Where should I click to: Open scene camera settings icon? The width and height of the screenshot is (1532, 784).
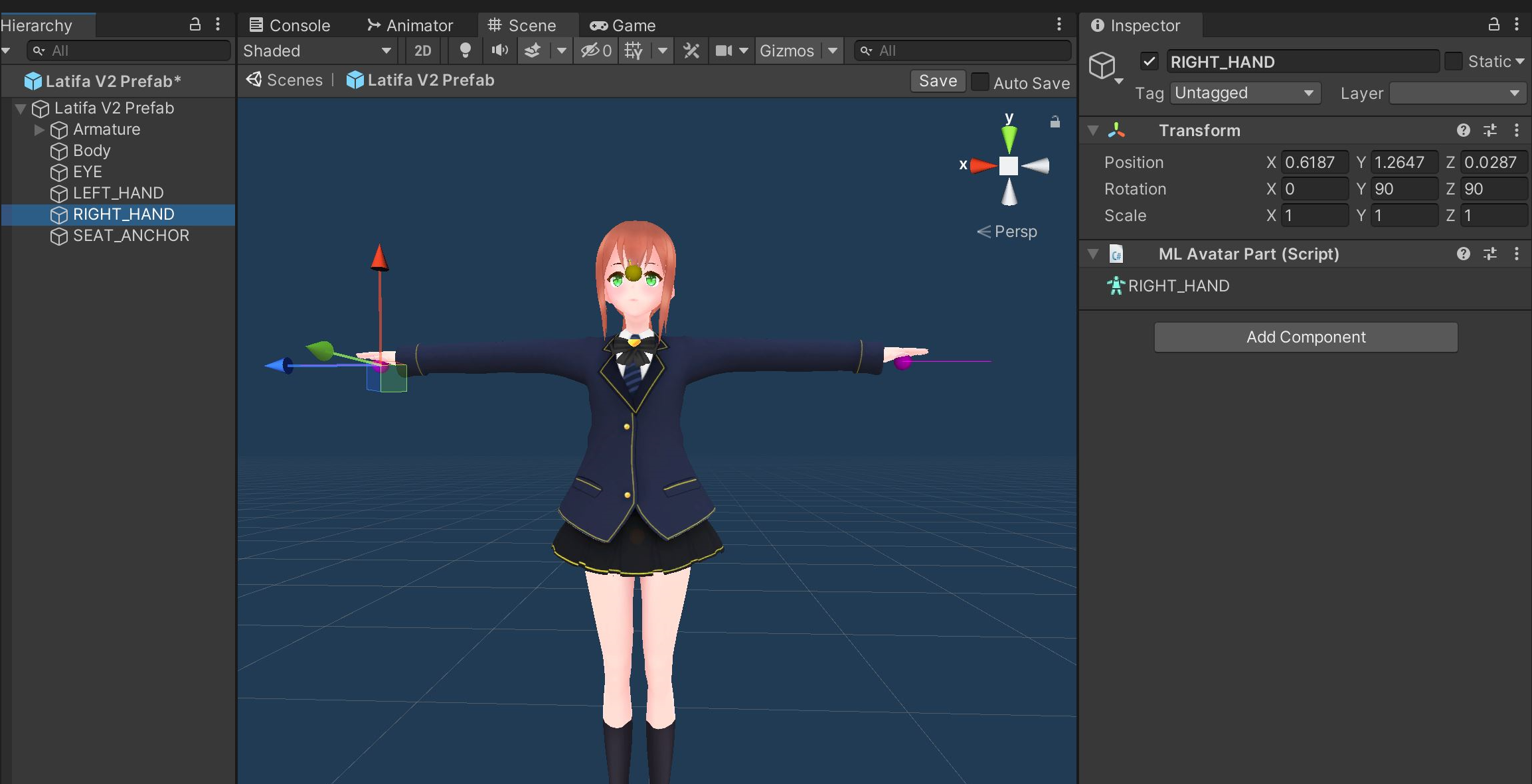click(724, 50)
